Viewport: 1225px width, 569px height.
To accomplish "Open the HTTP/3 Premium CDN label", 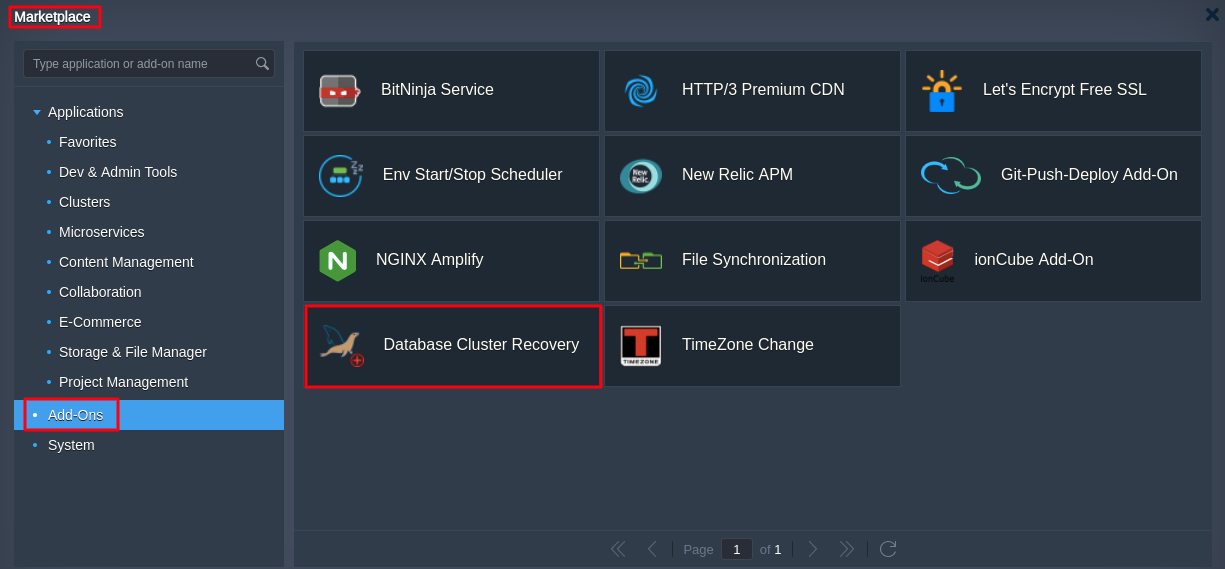I will coord(763,90).
